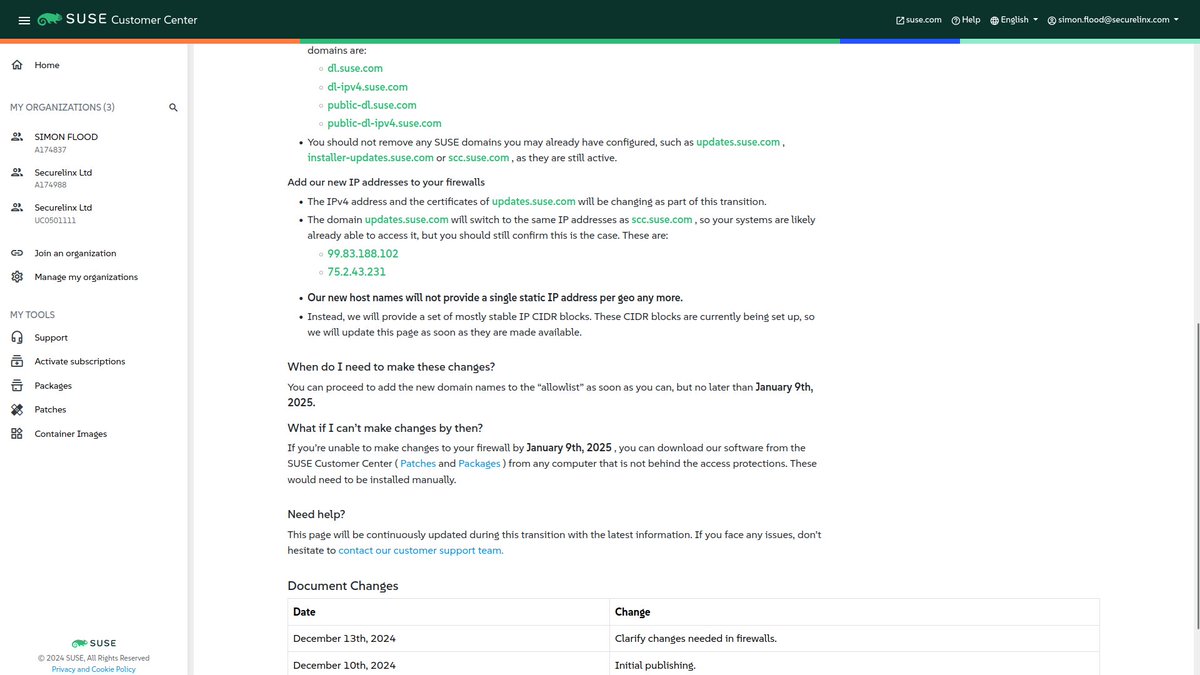1200x675 pixels.
Task: Click the 'Initial publishing.' table cell
Action: (x=855, y=665)
